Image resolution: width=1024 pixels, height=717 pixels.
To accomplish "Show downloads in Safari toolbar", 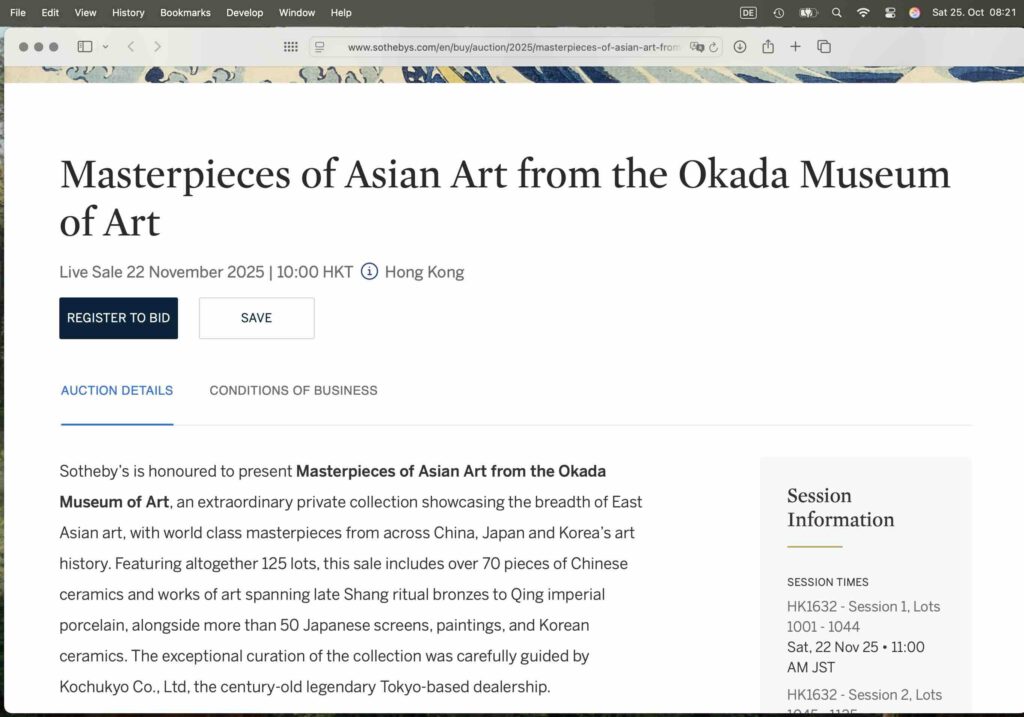I will tap(740, 47).
